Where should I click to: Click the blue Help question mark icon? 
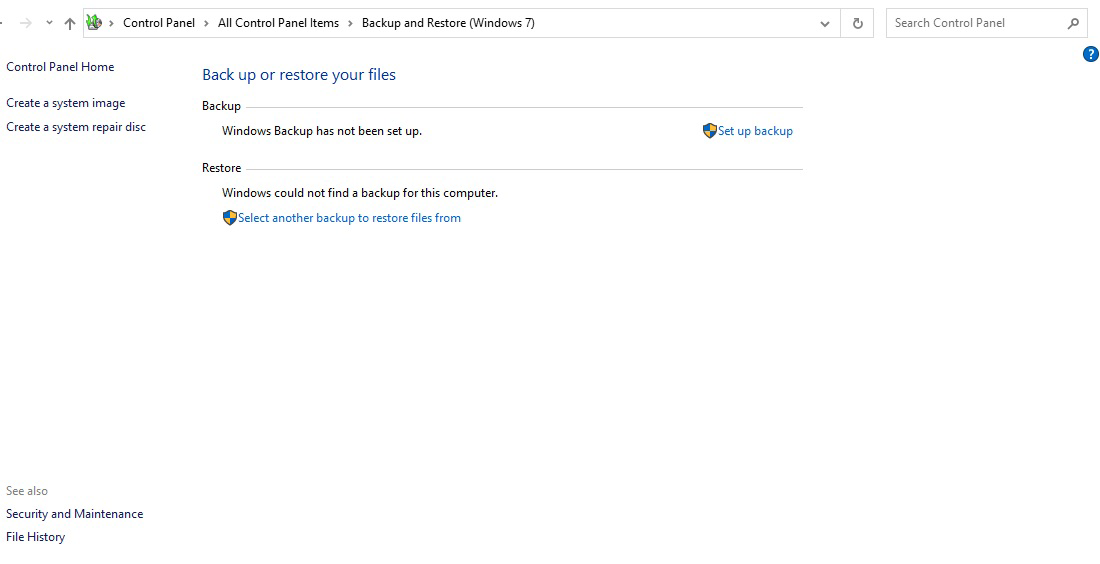pos(1090,54)
